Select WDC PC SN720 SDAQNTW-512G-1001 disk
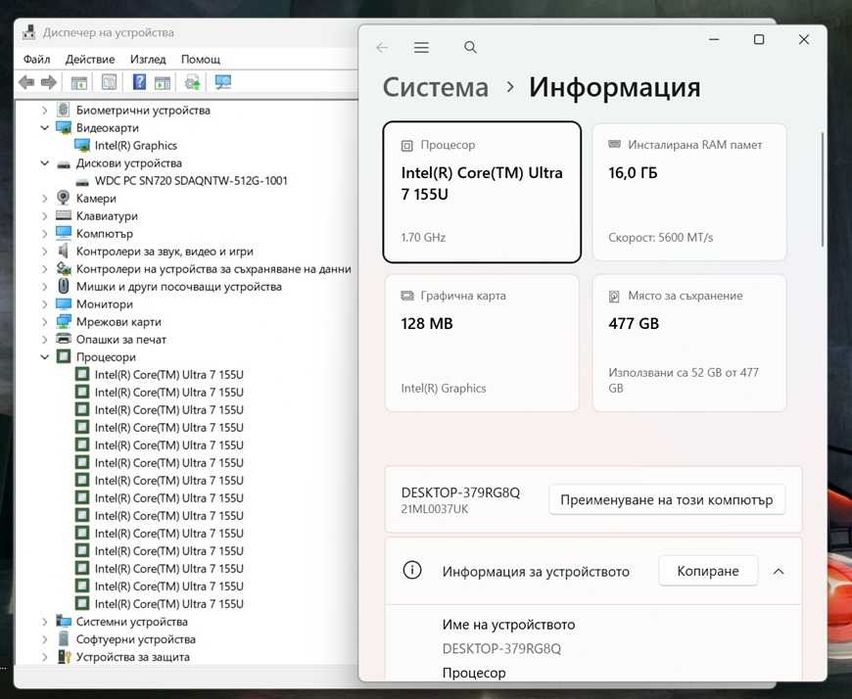The height and width of the screenshot is (699, 852). coord(191,180)
